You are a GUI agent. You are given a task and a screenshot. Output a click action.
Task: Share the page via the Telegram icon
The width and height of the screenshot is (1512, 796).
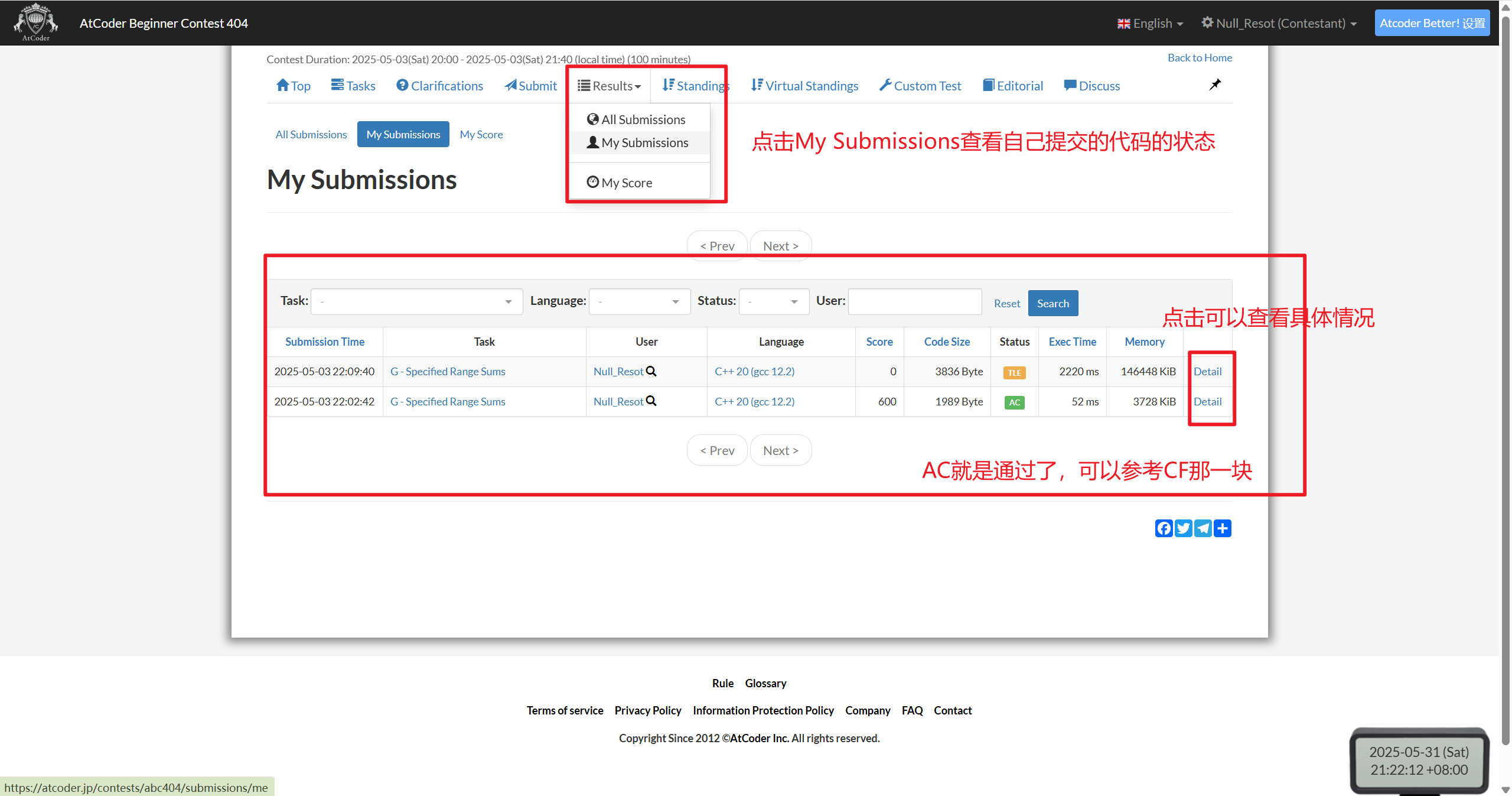[1203, 528]
